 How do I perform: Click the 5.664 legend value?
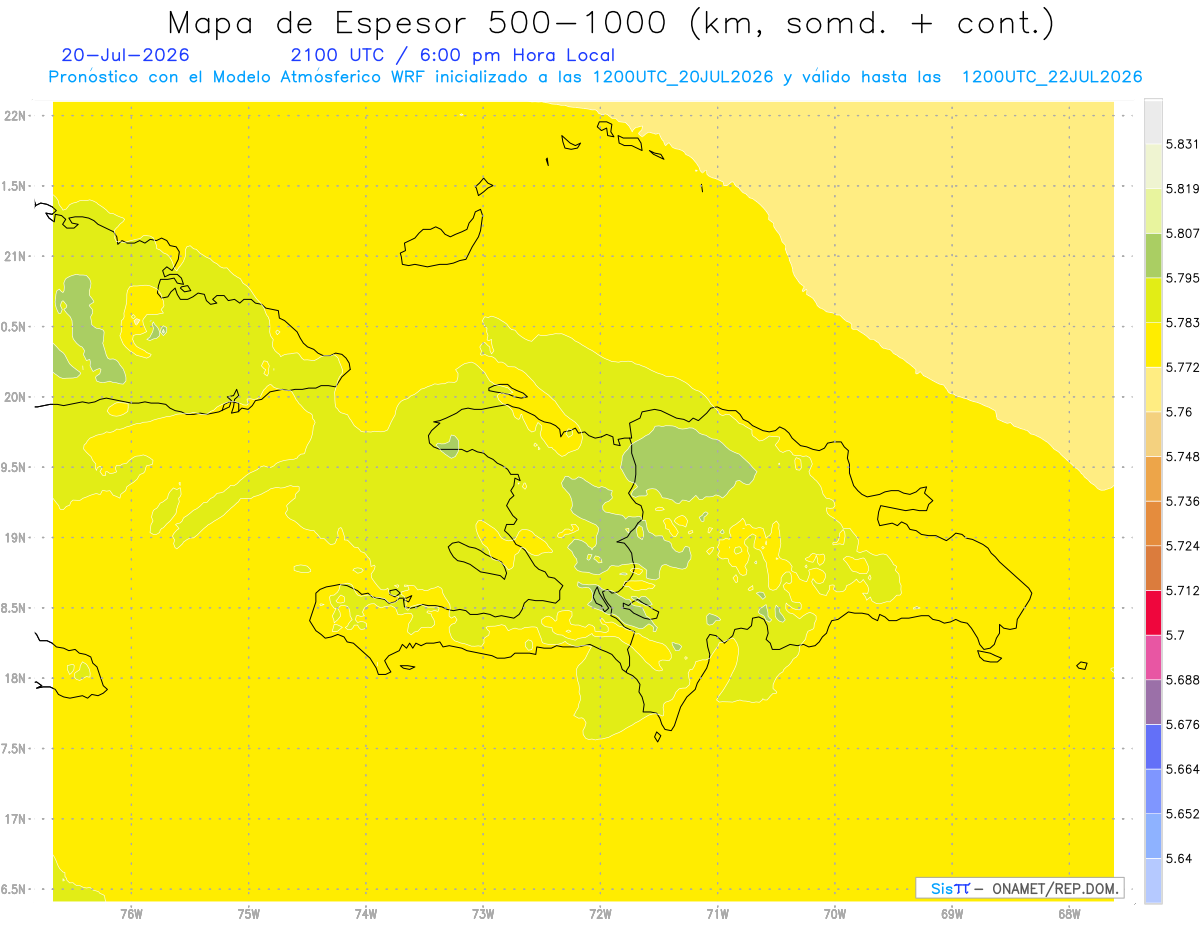[1182, 769]
